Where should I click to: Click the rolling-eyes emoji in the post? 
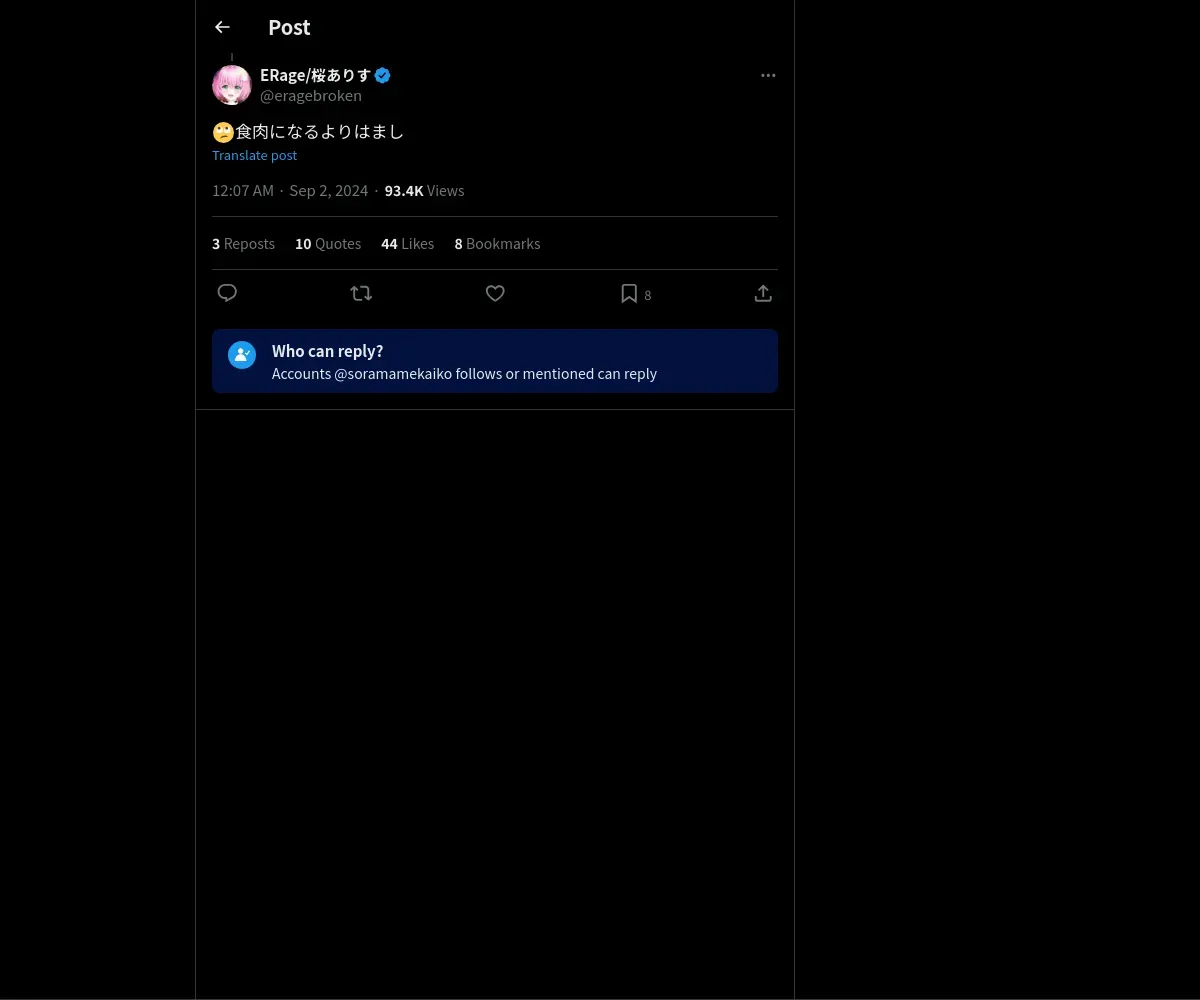(223, 132)
